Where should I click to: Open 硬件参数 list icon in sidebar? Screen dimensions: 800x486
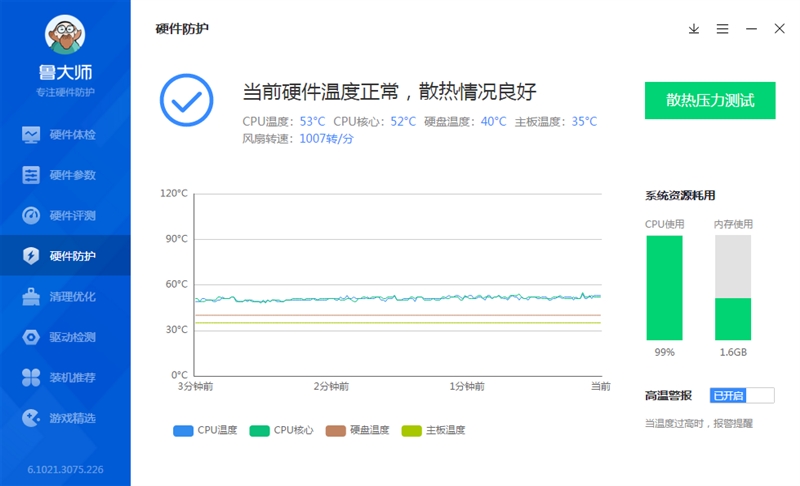click(x=31, y=175)
